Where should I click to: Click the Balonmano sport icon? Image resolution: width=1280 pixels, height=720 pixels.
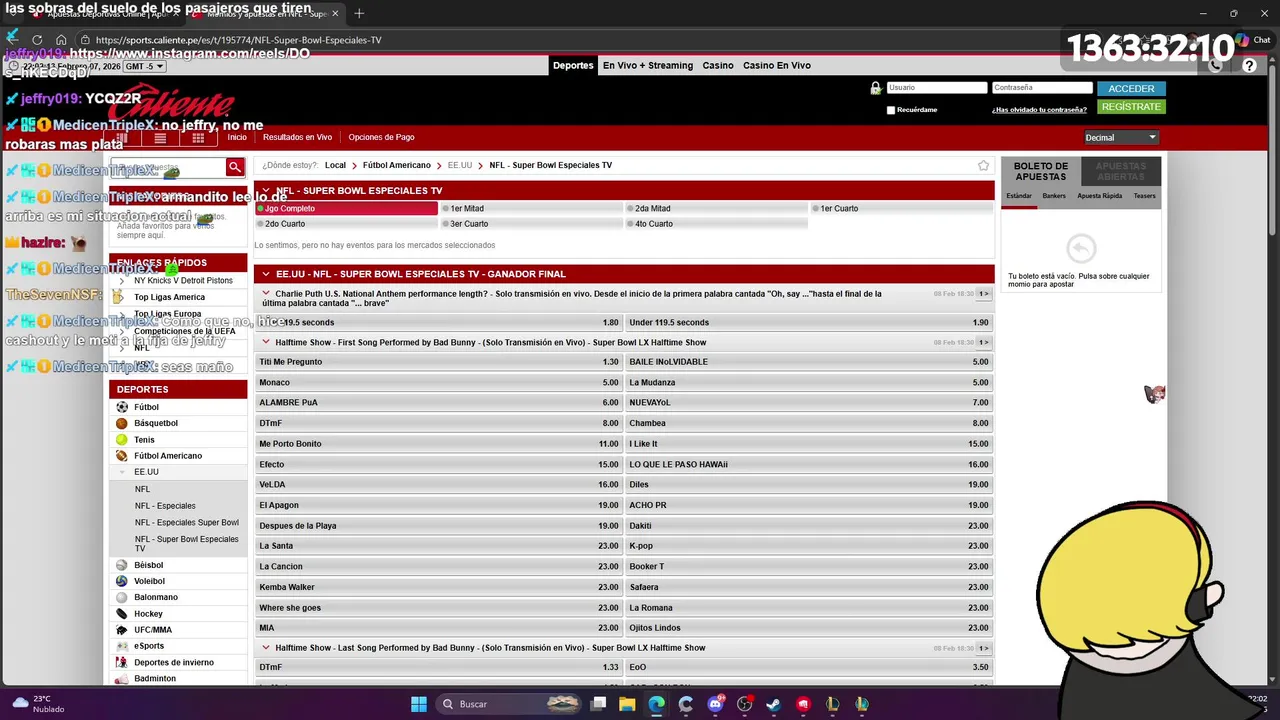(x=122, y=597)
